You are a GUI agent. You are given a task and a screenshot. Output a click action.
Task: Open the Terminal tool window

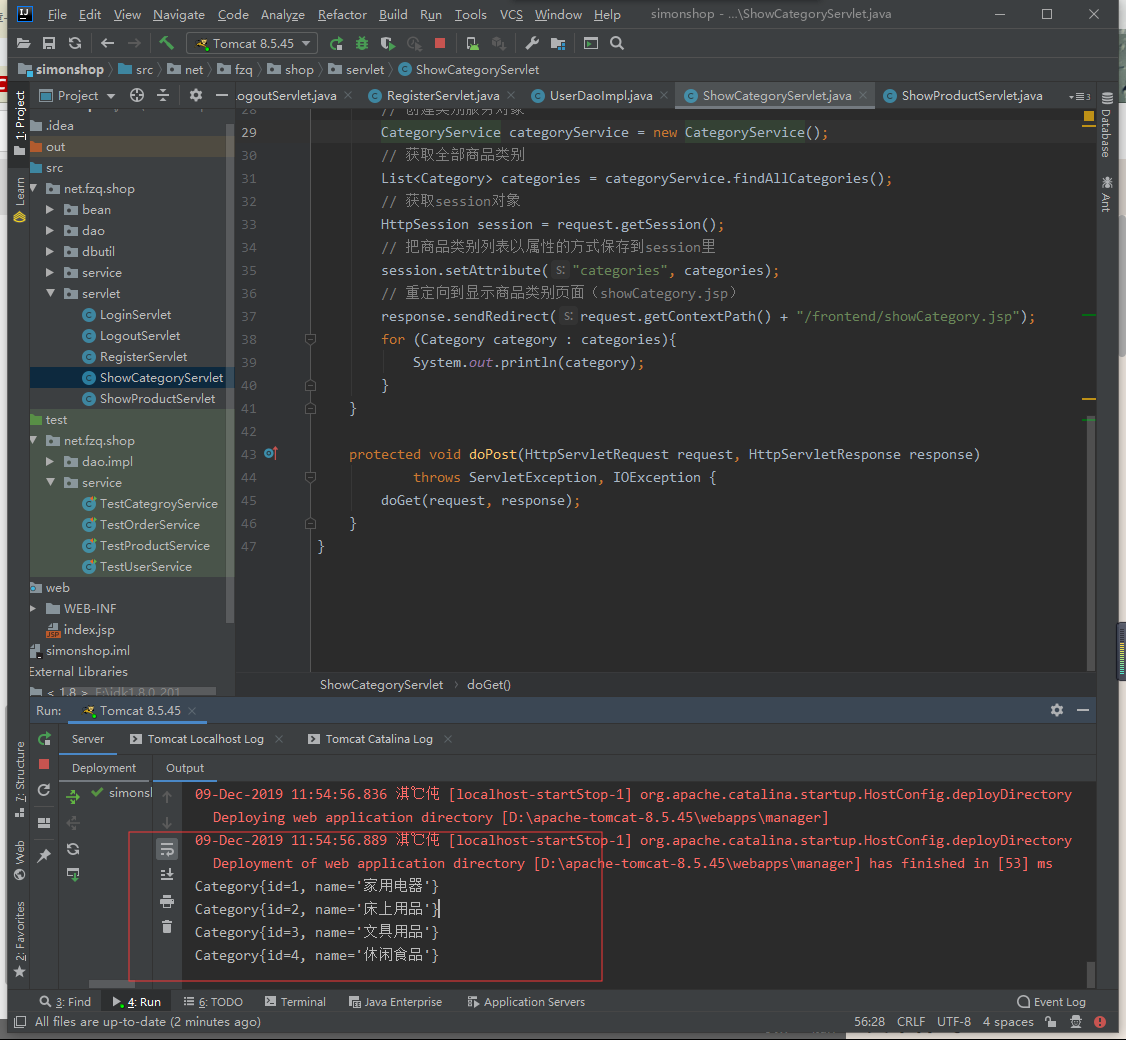[295, 1002]
